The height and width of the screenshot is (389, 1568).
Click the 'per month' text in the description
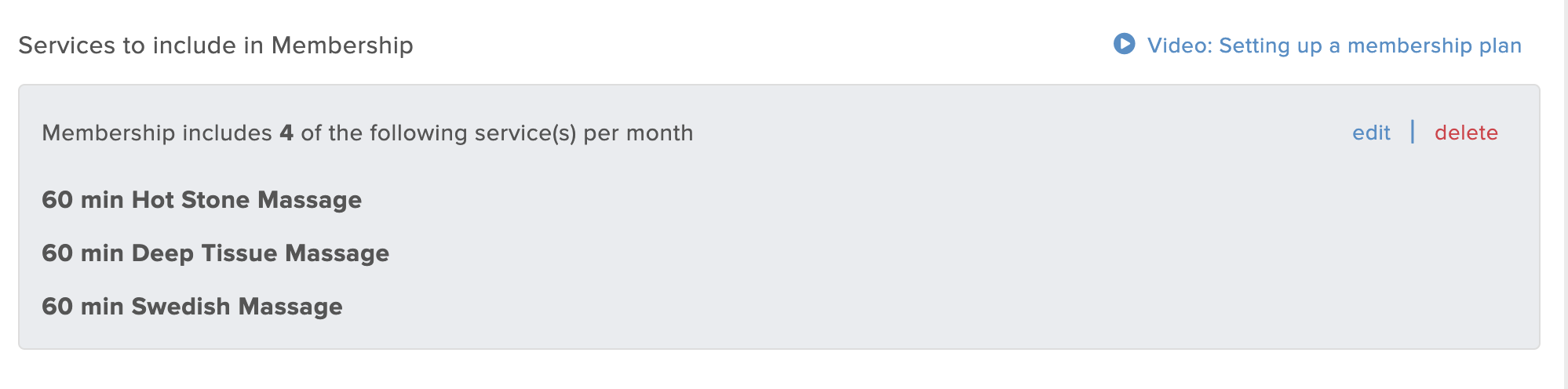tap(638, 133)
